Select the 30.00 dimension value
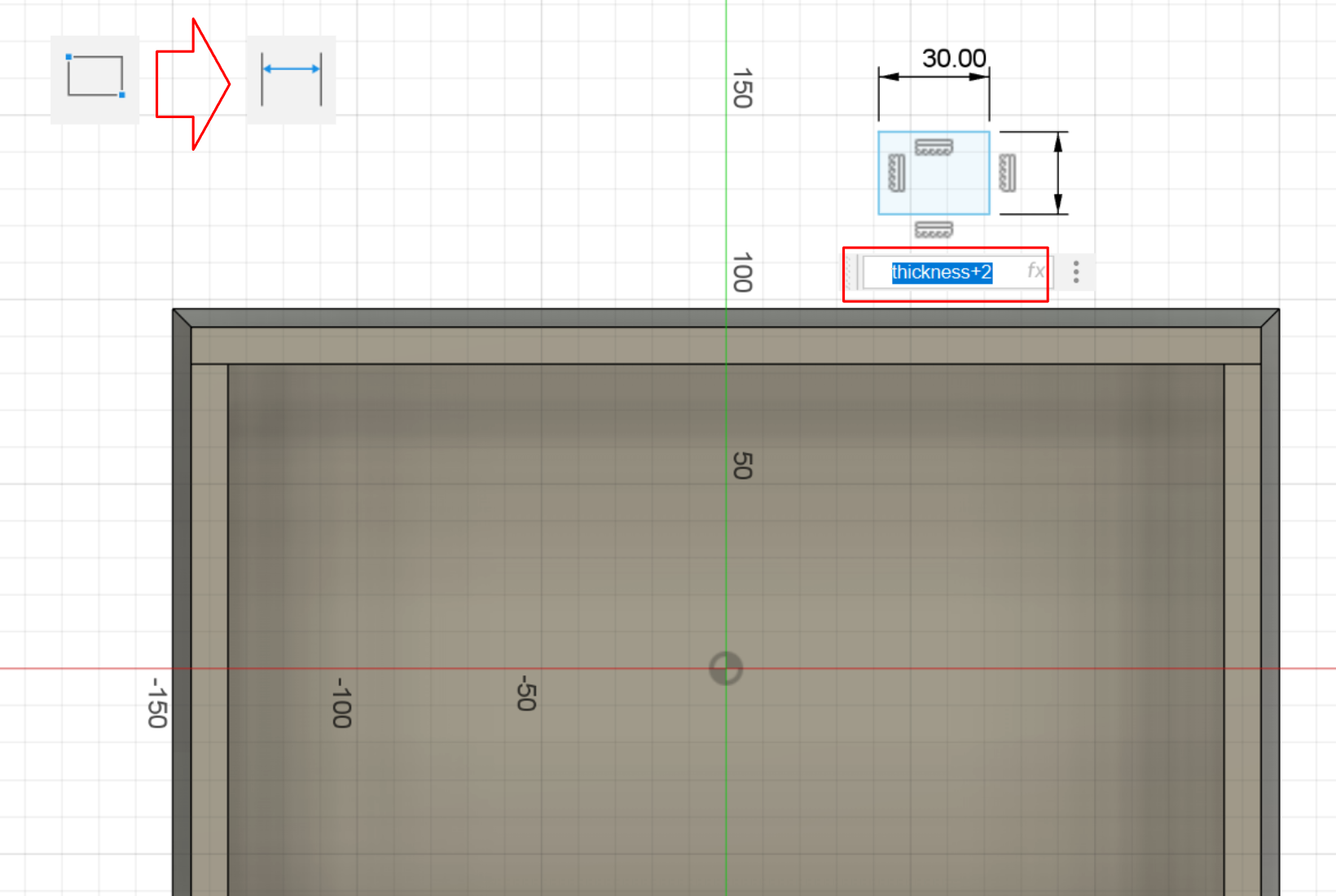The width and height of the screenshot is (1336, 896). (954, 59)
